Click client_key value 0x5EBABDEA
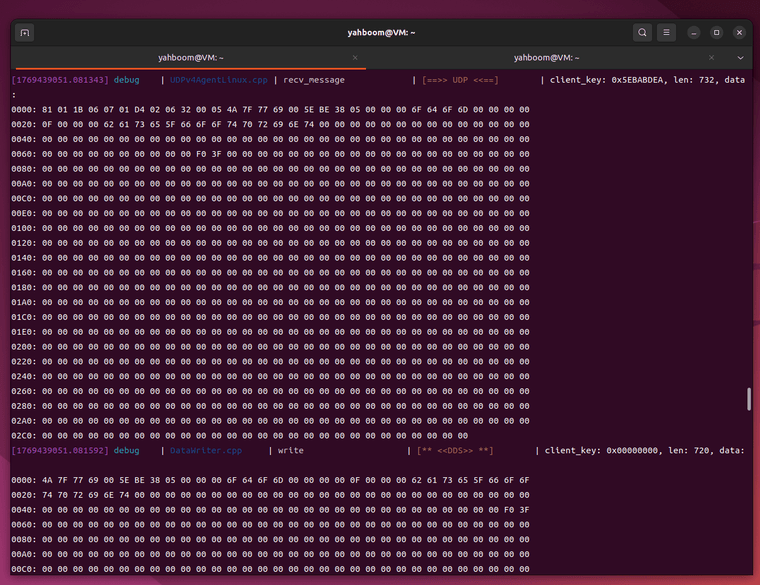The height and width of the screenshot is (585, 760). [637, 80]
